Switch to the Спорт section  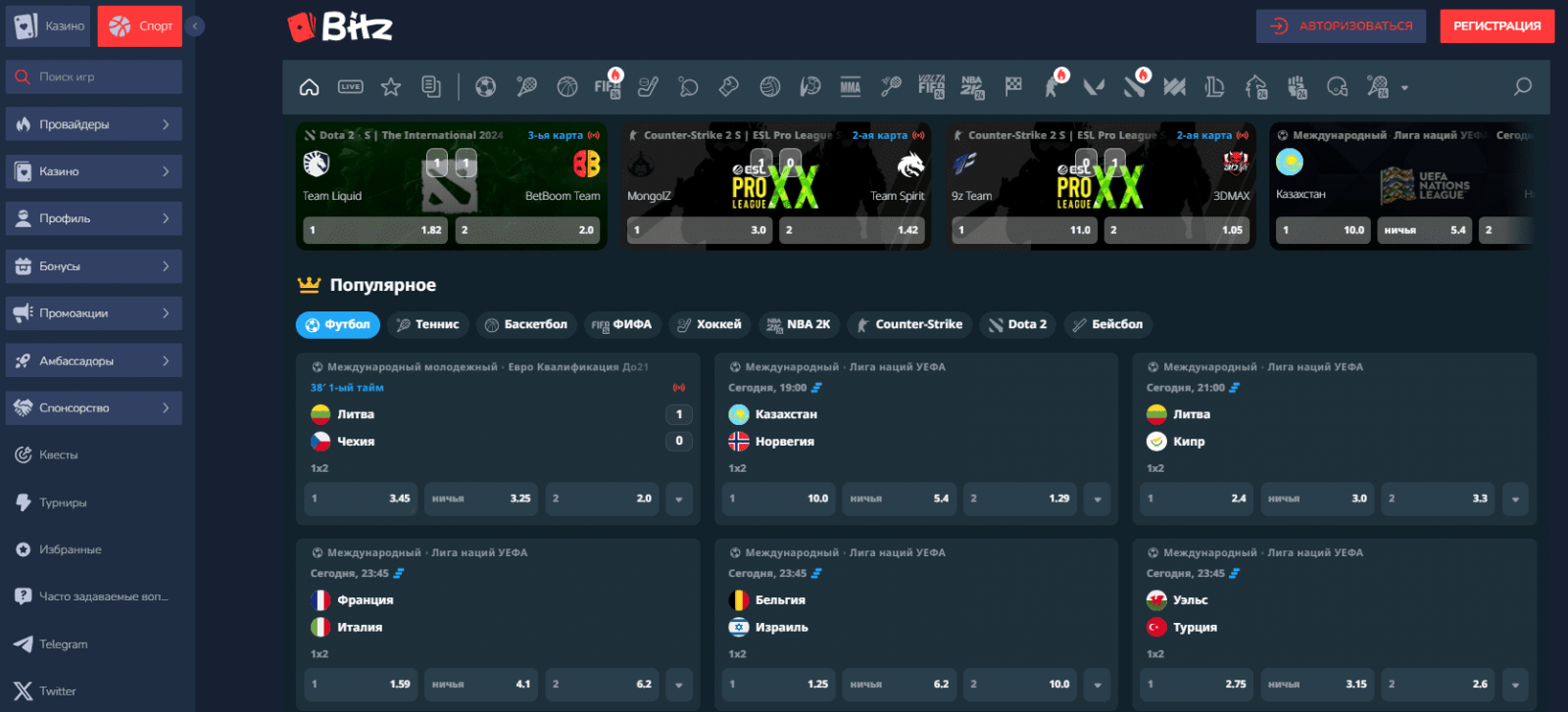click(x=140, y=26)
